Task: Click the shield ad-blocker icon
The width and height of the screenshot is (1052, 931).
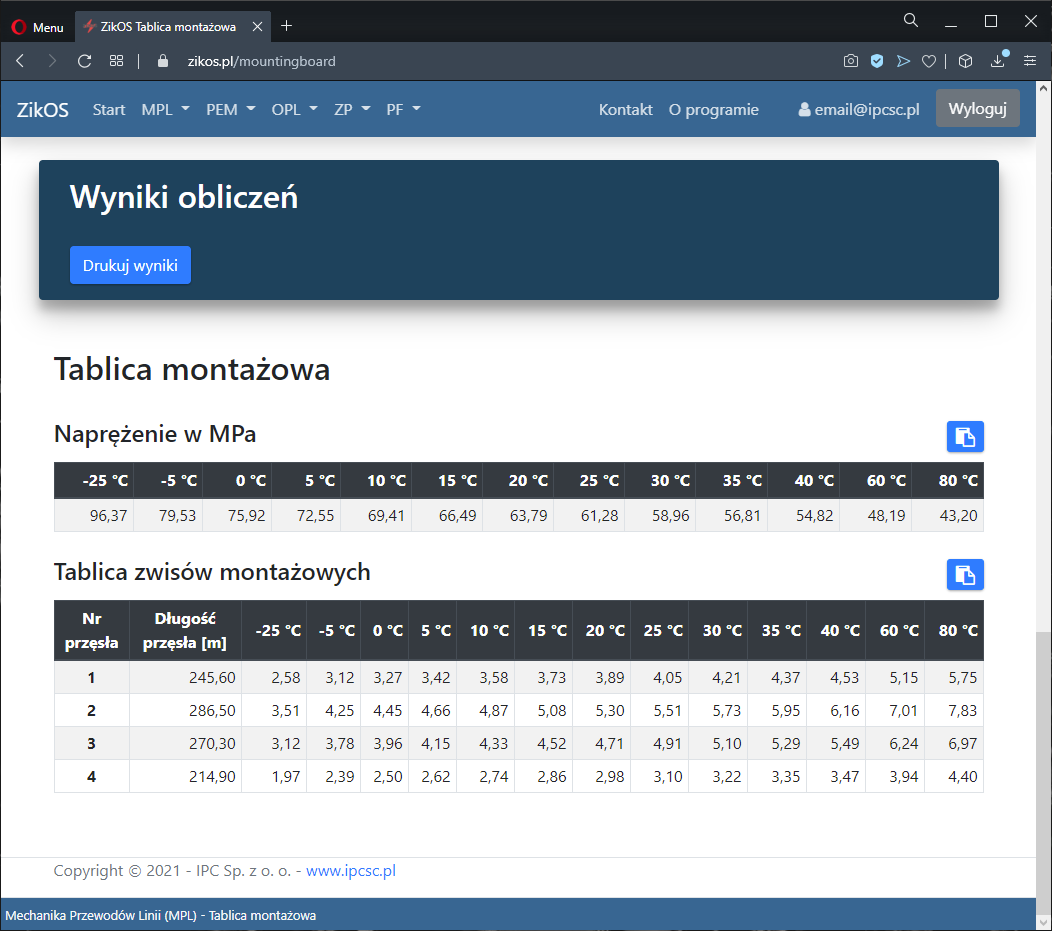Action: [x=877, y=61]
